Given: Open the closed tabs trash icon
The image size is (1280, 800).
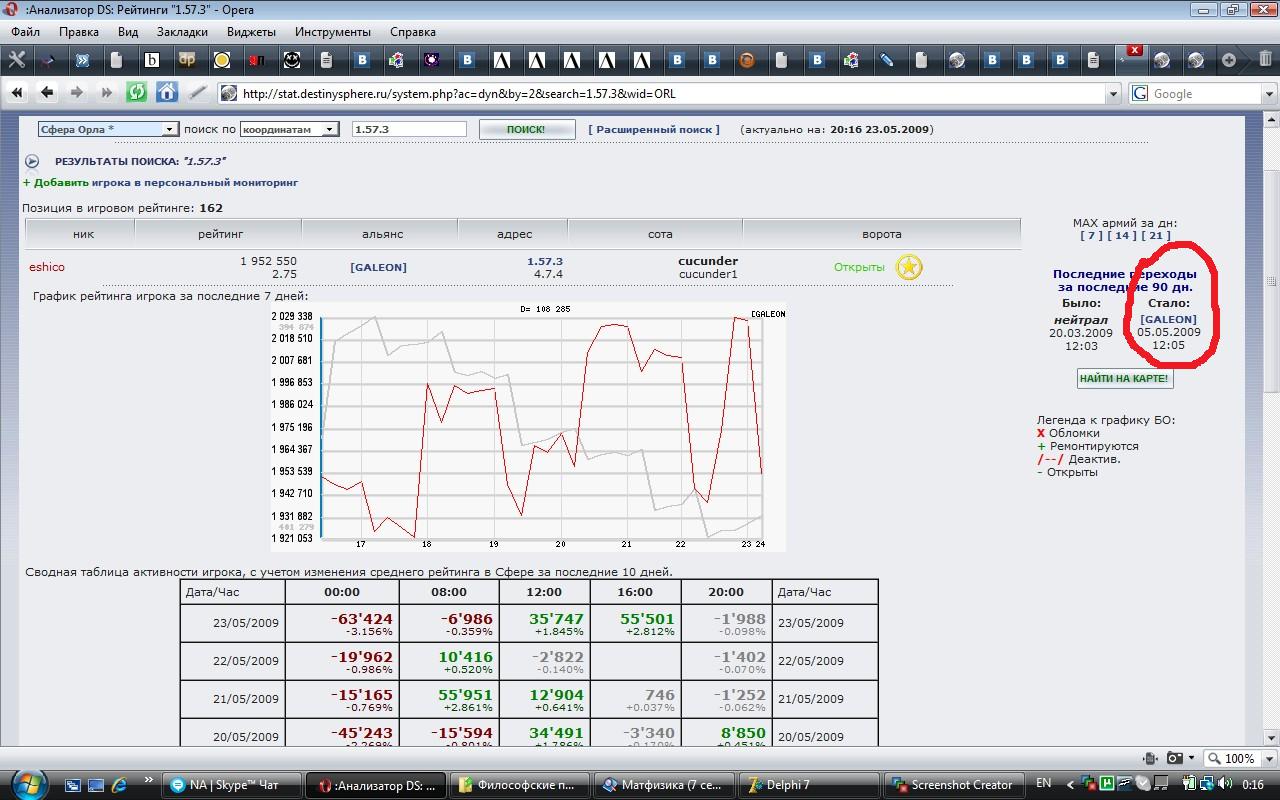Looking at the screenshot, I should click(x=1266, y=60).
